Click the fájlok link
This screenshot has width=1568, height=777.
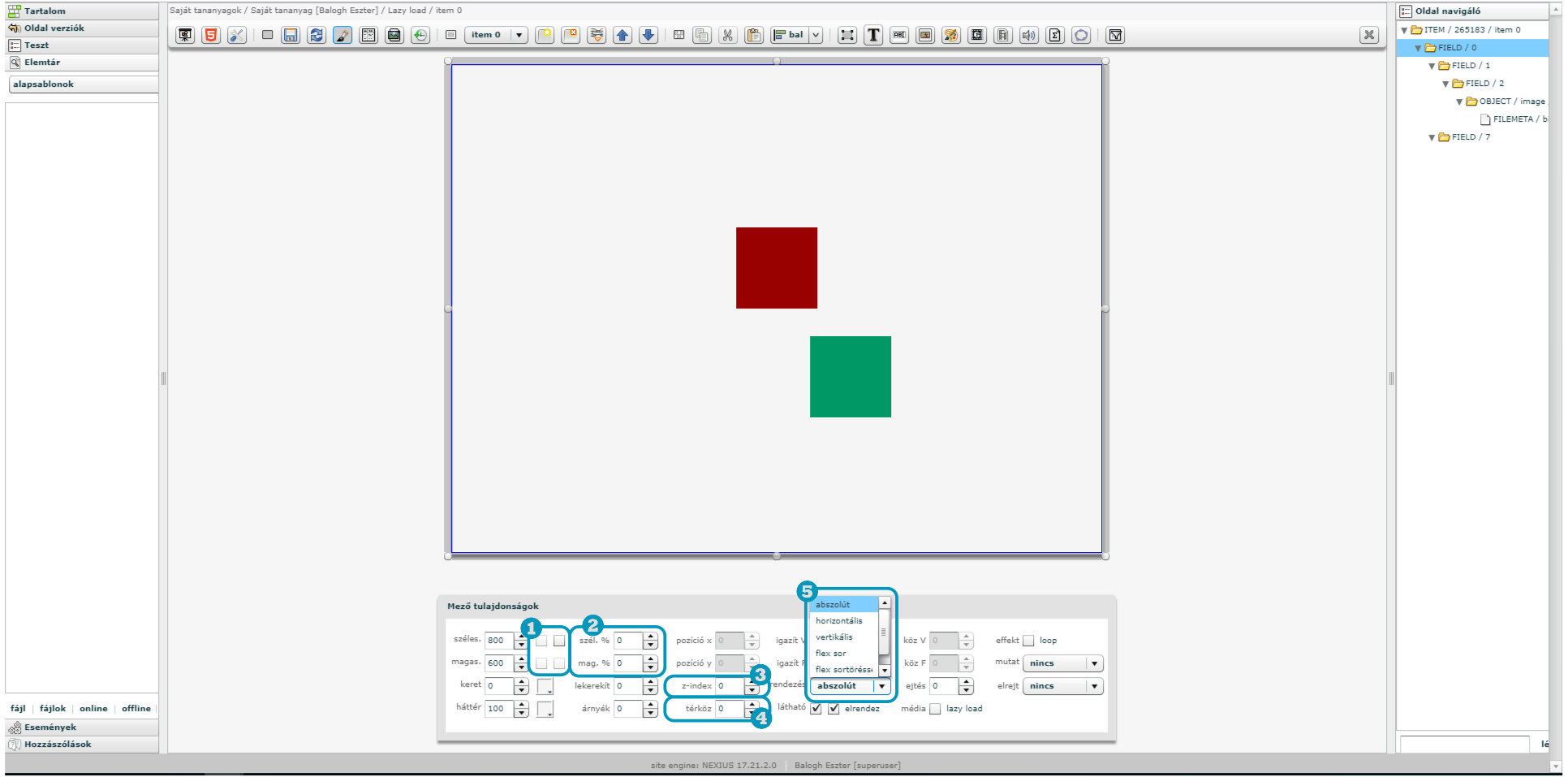pos(53,709)
